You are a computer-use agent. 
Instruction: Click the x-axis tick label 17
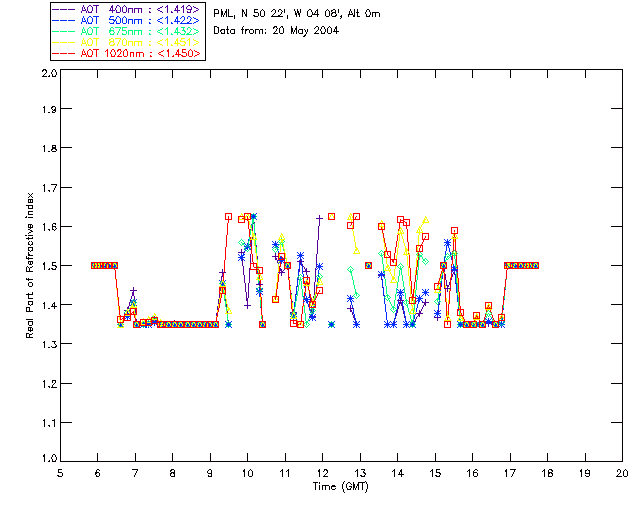510,473
